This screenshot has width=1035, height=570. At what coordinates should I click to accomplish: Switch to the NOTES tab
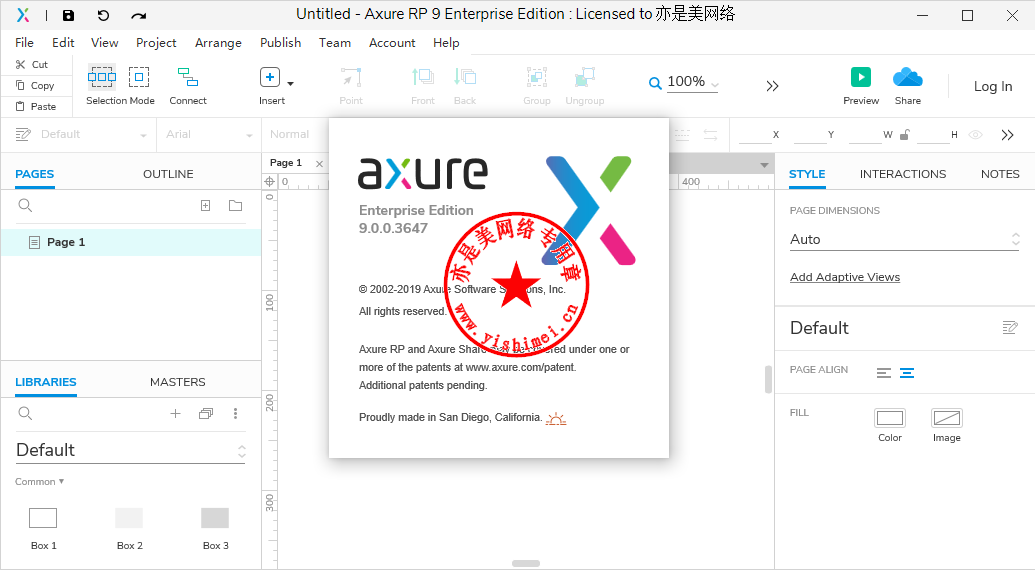click(x=1000, y=174)
